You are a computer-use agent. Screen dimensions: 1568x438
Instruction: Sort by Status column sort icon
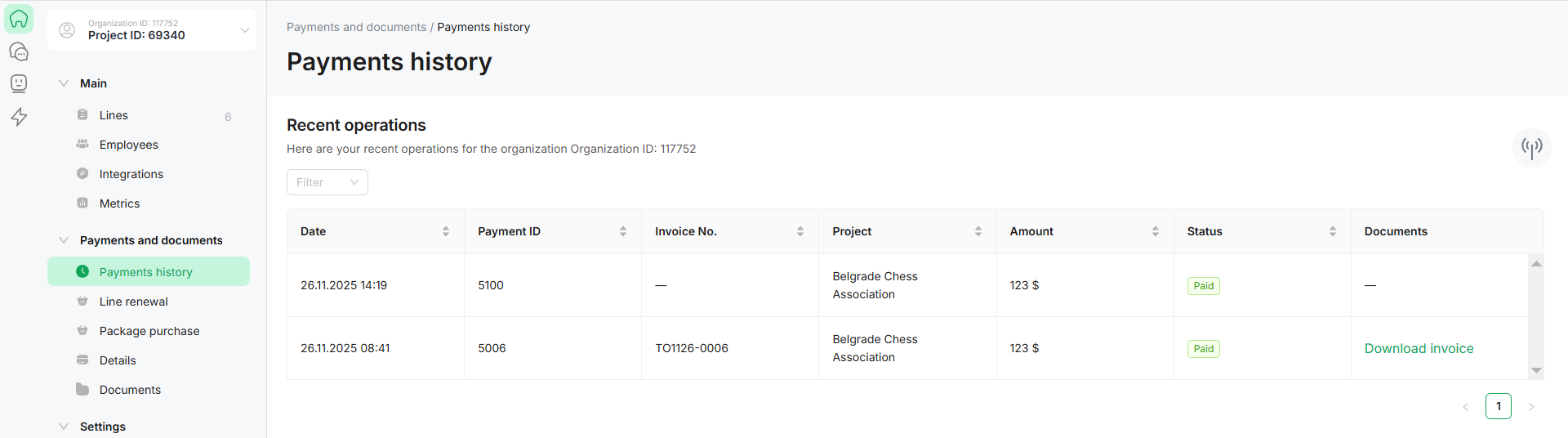pyautogui.click(x=1333, y=231)
